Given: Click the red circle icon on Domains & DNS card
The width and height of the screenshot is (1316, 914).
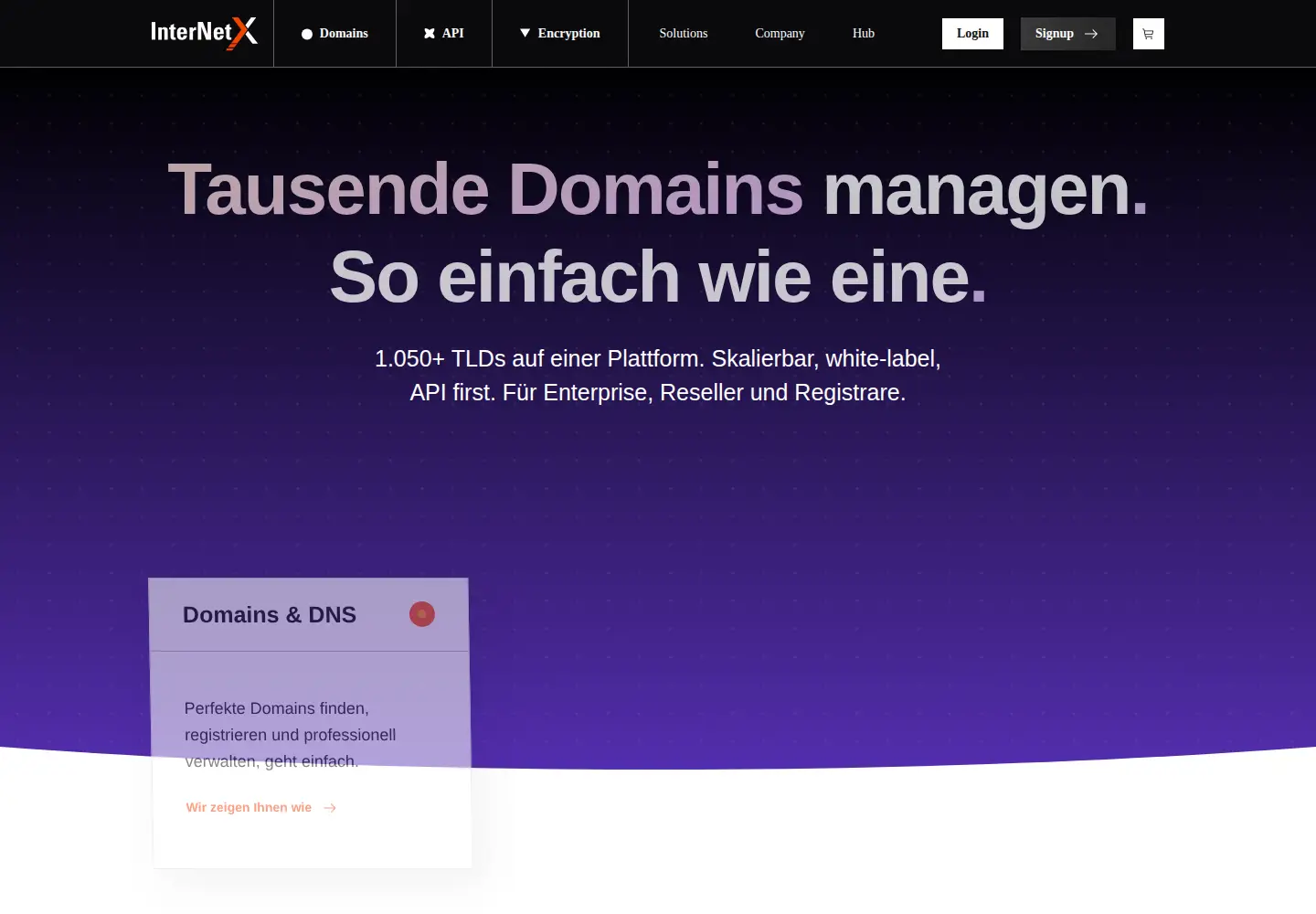Looking at the screenshot, I should 422,614.
